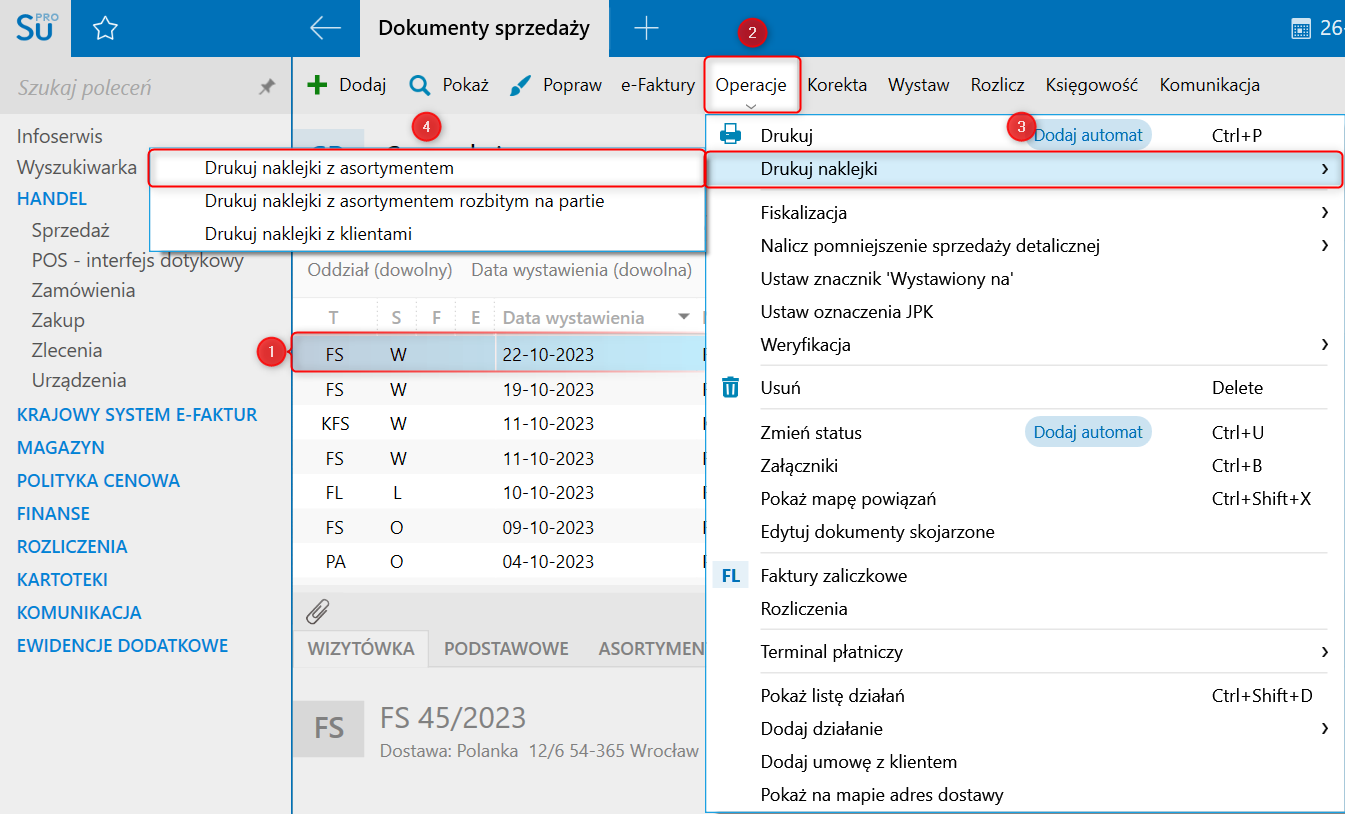
Task: Open a new tab with the plus icon
Action: click(x=647, y=28)
